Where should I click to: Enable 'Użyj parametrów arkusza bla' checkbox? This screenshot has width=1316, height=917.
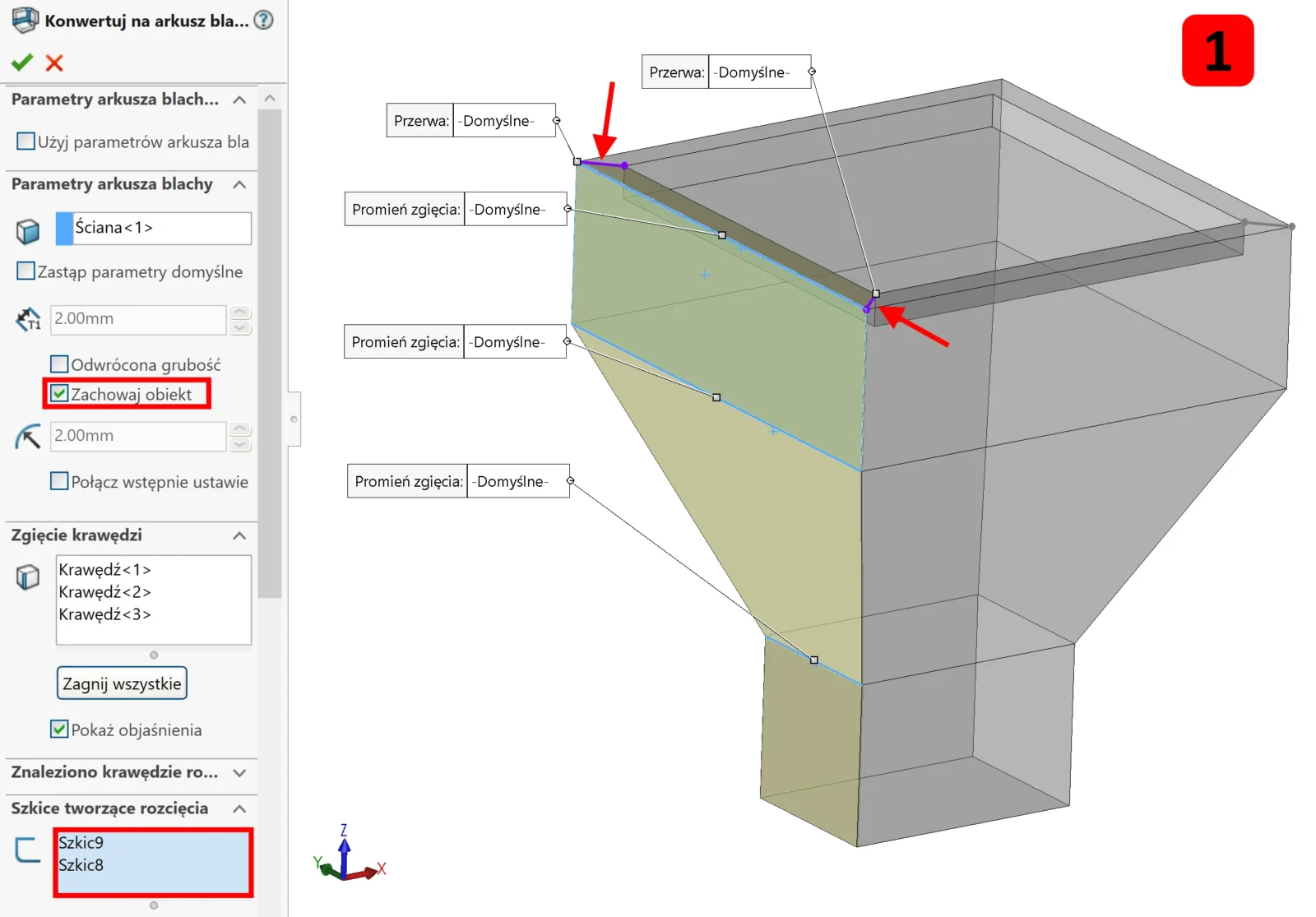click(x=26, y=141)
